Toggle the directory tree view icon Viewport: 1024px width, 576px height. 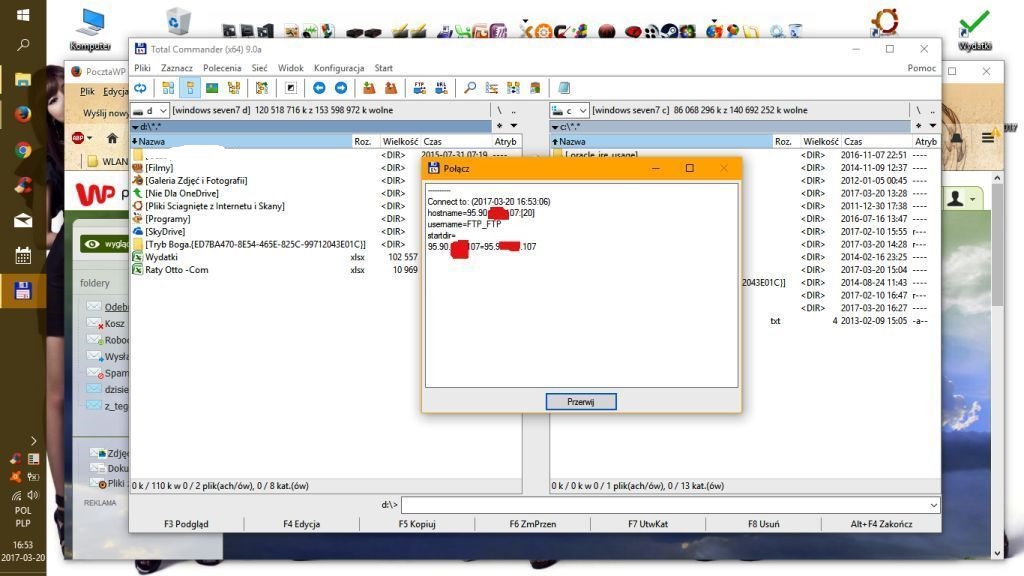234,88
